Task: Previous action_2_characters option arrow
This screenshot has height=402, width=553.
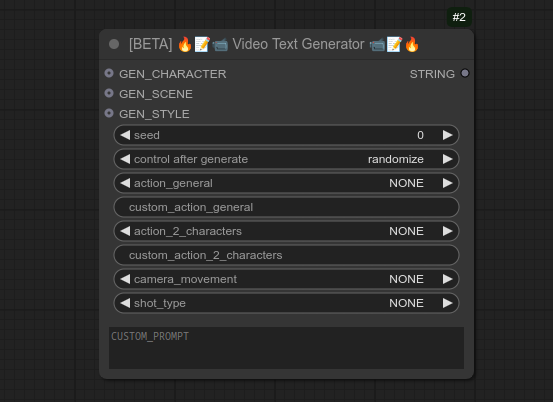Action: [125, 231]
